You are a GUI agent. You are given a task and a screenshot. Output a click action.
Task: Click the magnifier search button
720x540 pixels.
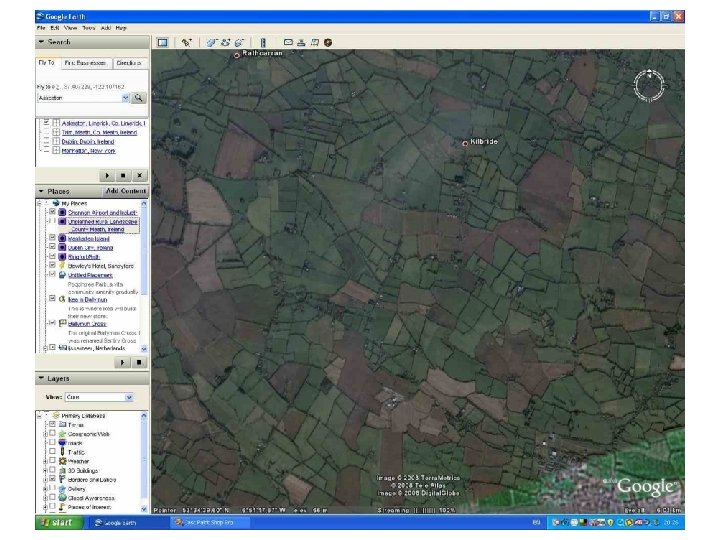[x=139, y=98]
